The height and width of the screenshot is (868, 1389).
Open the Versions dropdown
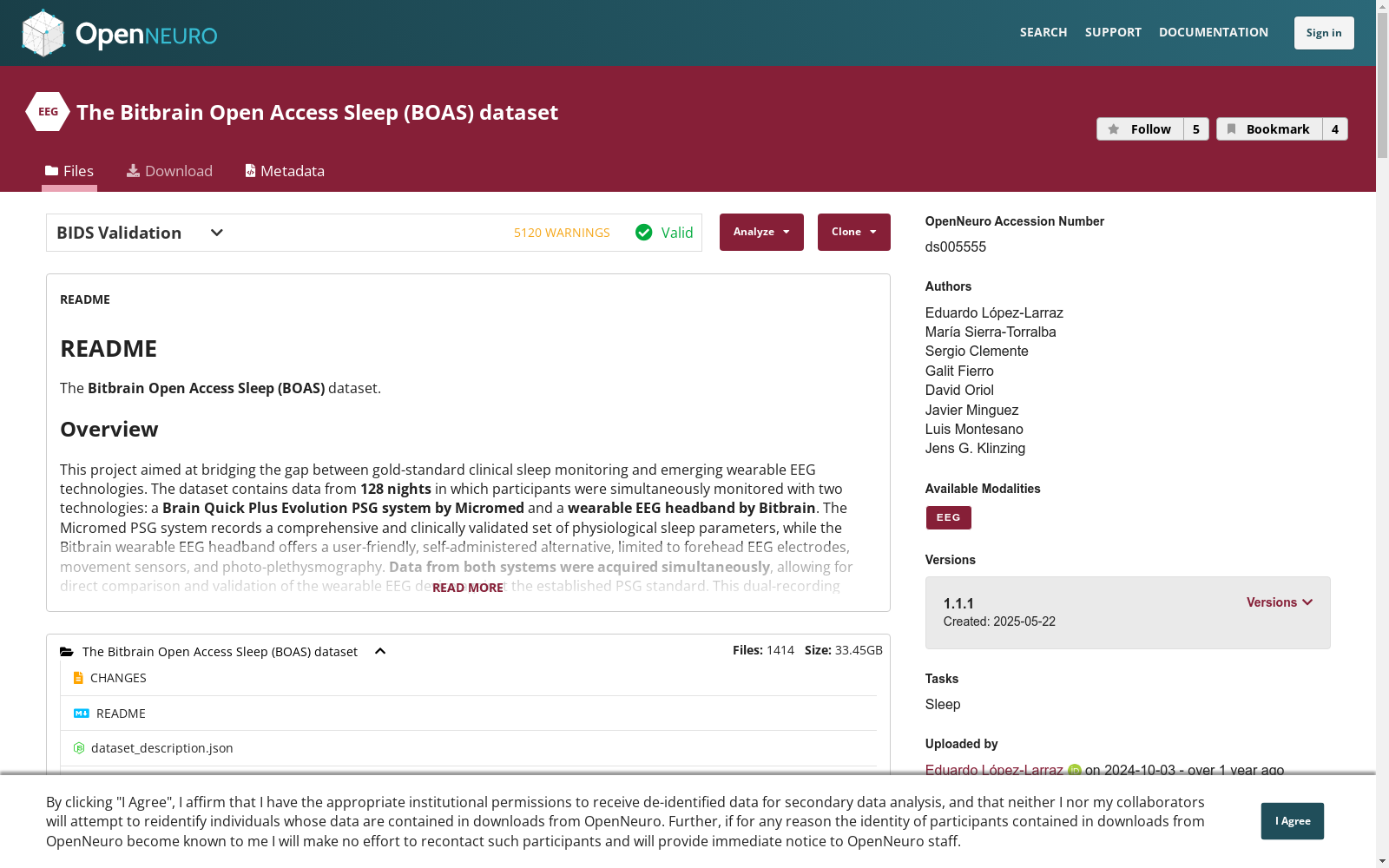(x=1280, y=602)
